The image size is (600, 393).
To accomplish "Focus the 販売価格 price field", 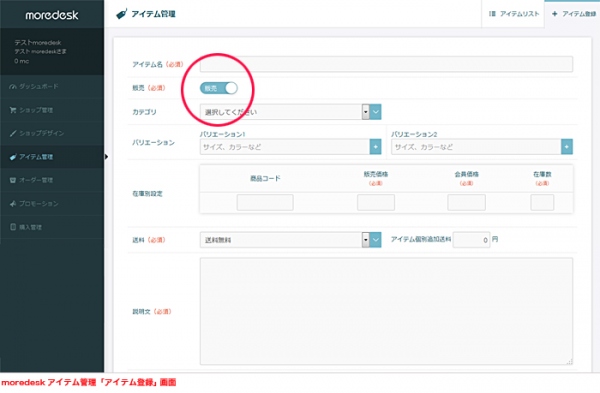I will click(x=376, y=202).
